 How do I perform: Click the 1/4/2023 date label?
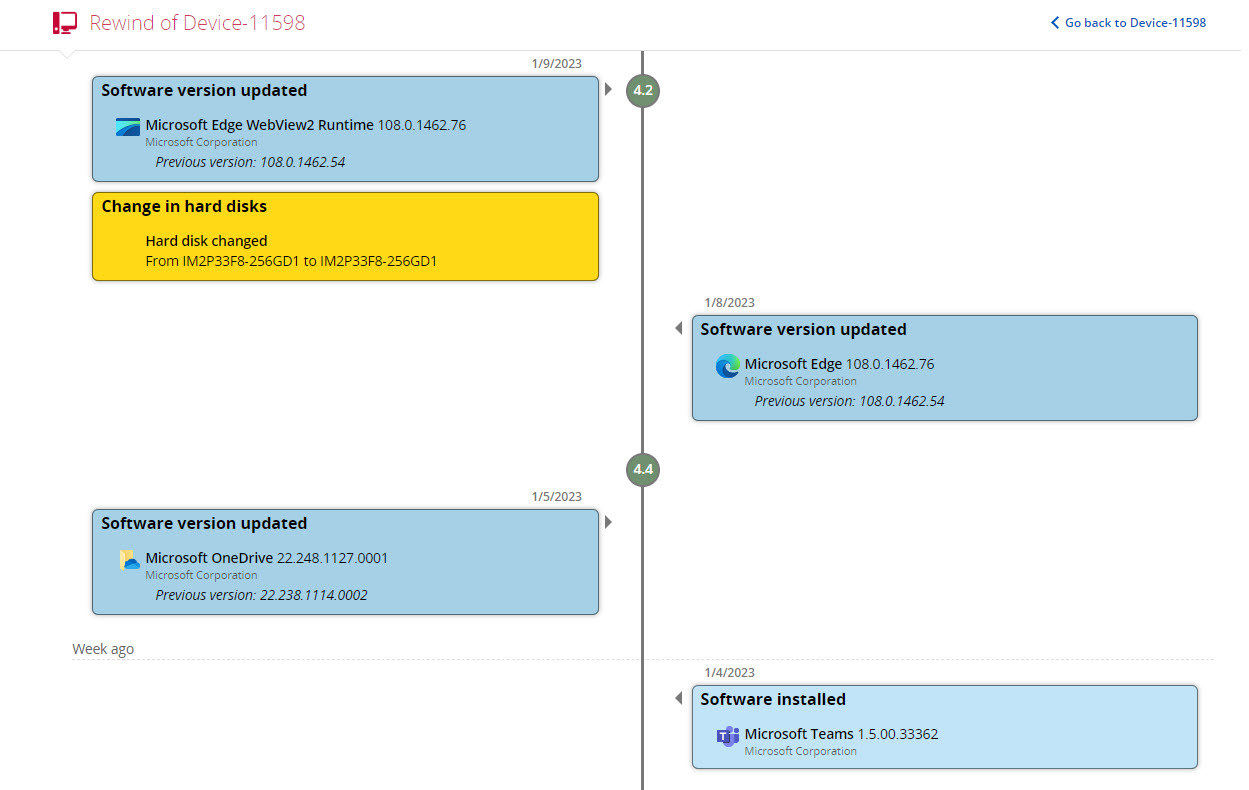(729, 673)
